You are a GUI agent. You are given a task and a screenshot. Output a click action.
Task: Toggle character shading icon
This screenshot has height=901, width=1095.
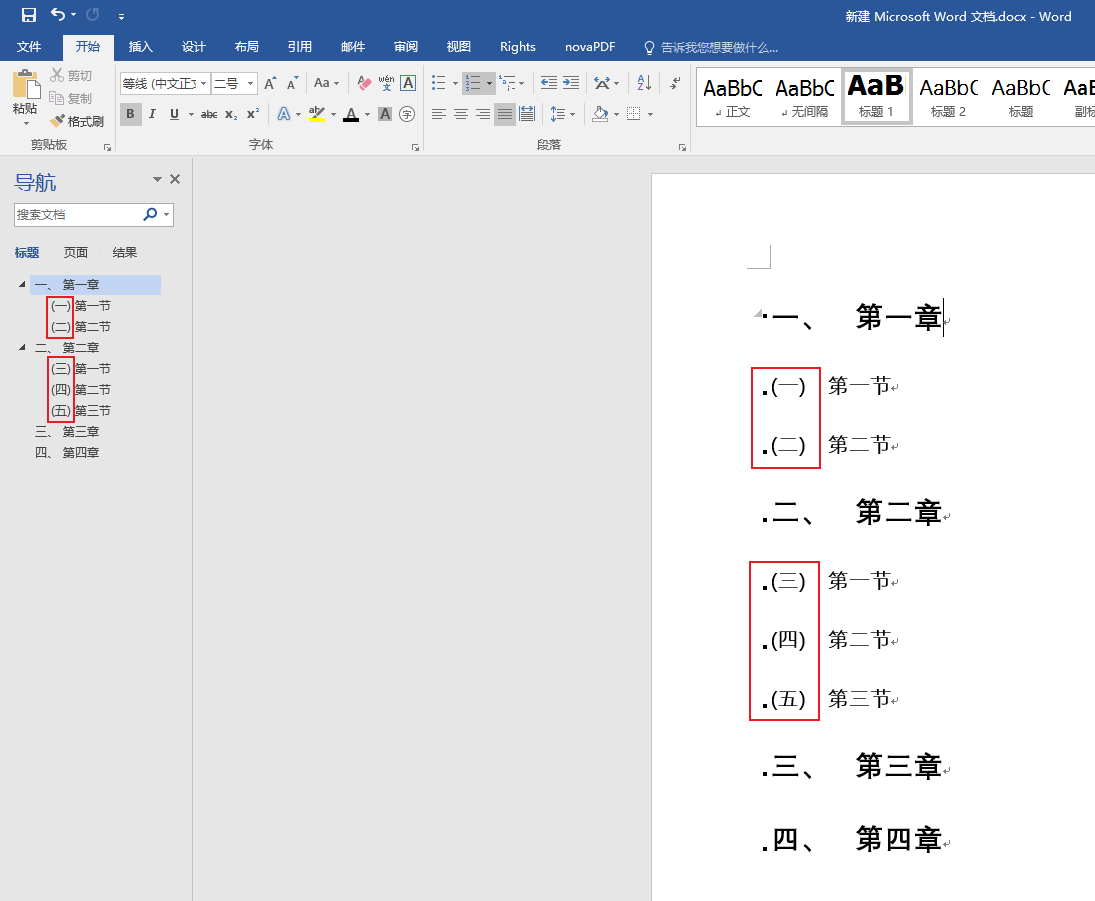[385, 114]
